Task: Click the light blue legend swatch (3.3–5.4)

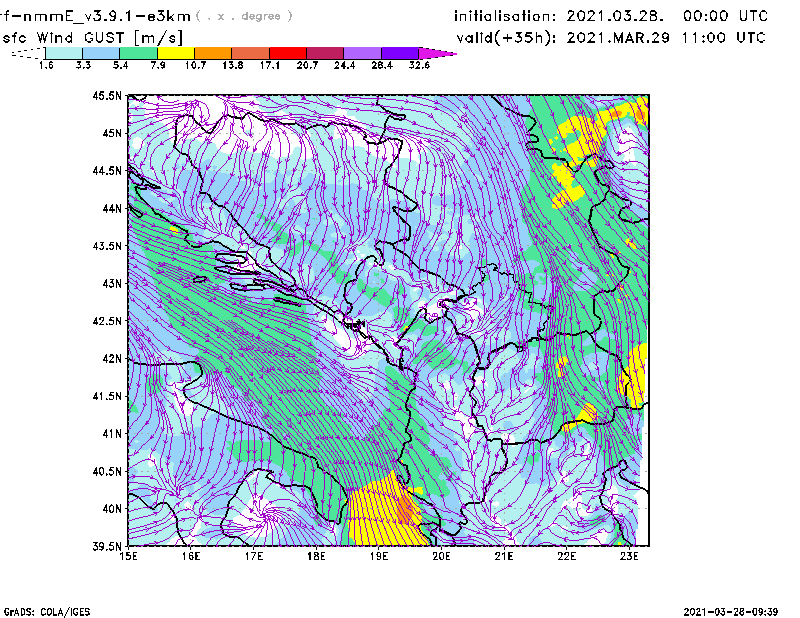Action: [101, 53]
